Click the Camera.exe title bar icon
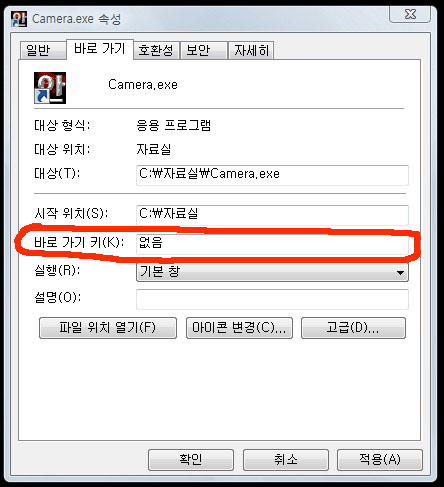 [x=19, y=19]
